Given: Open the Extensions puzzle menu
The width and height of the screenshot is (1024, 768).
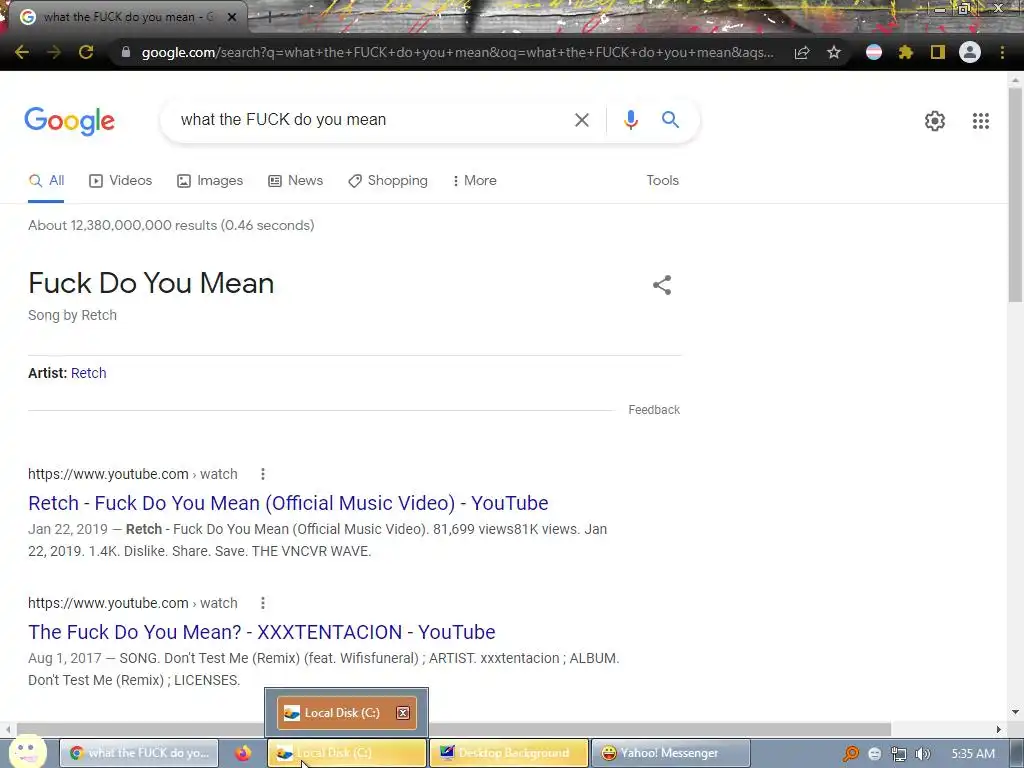Looking at the screenshot, I should click(906, 52).
